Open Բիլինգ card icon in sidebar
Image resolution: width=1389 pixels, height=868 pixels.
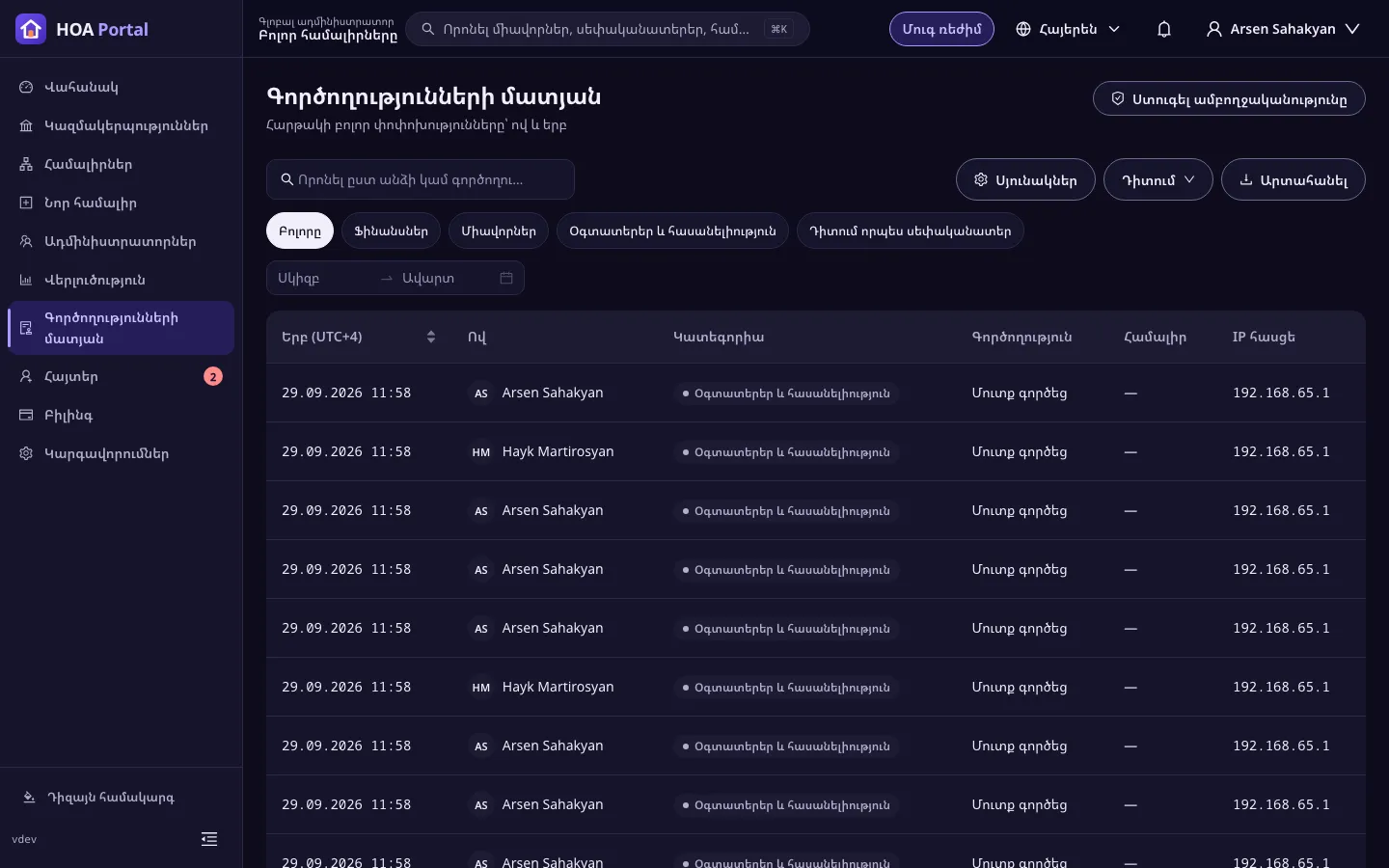[26, 415]
